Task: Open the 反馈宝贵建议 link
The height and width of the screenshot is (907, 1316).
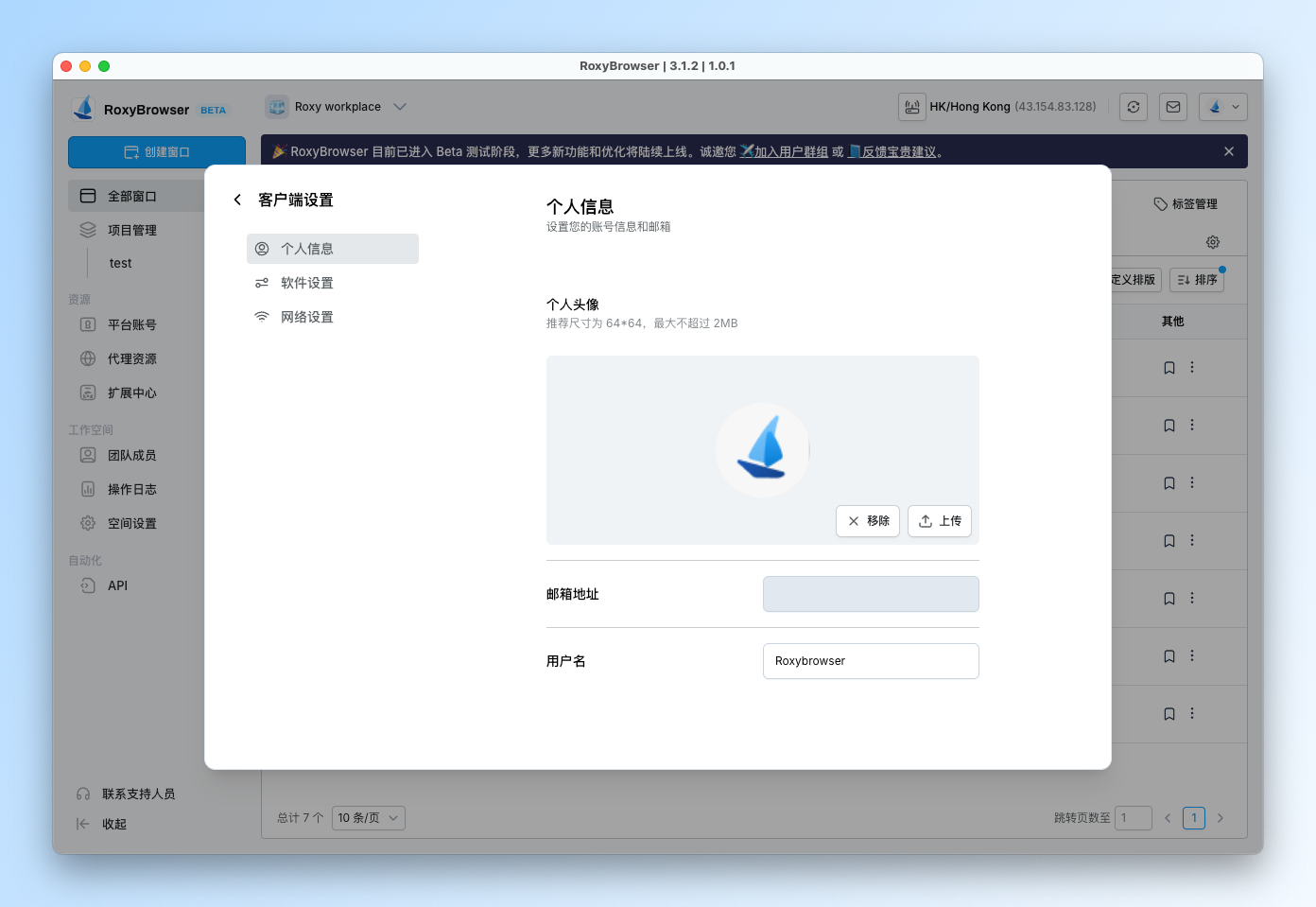Action: (899, 151)
